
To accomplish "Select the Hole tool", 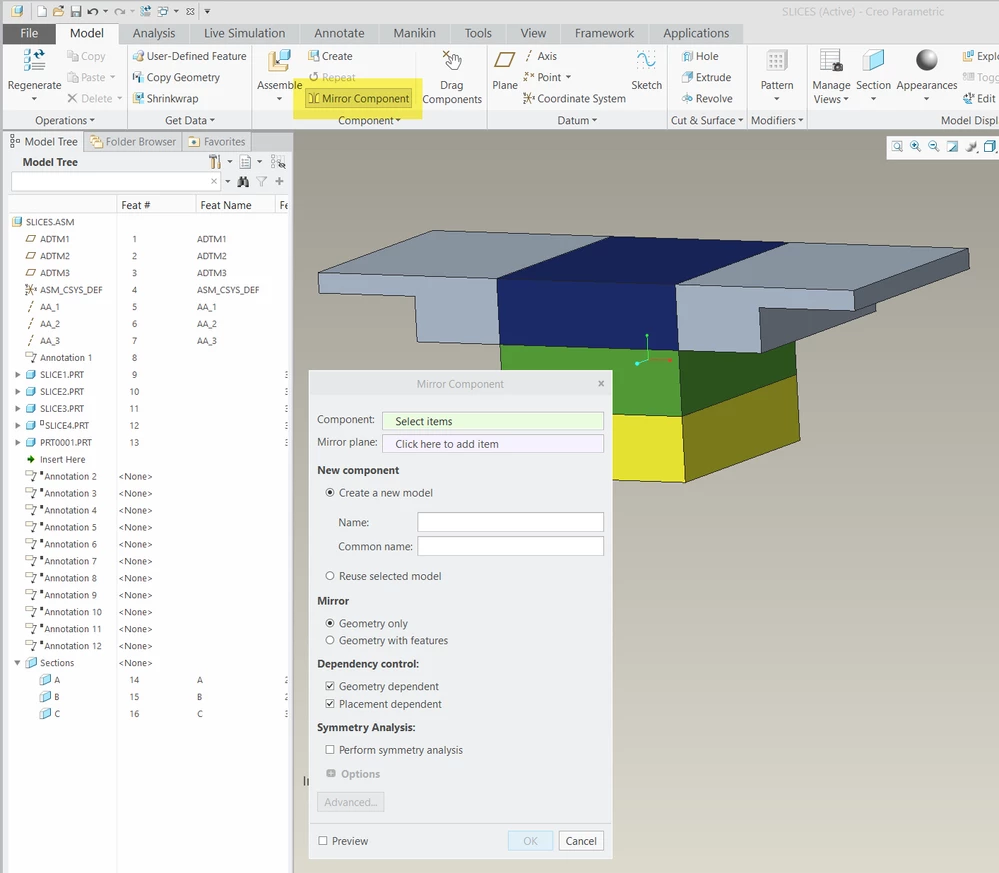I will [700, 56].
